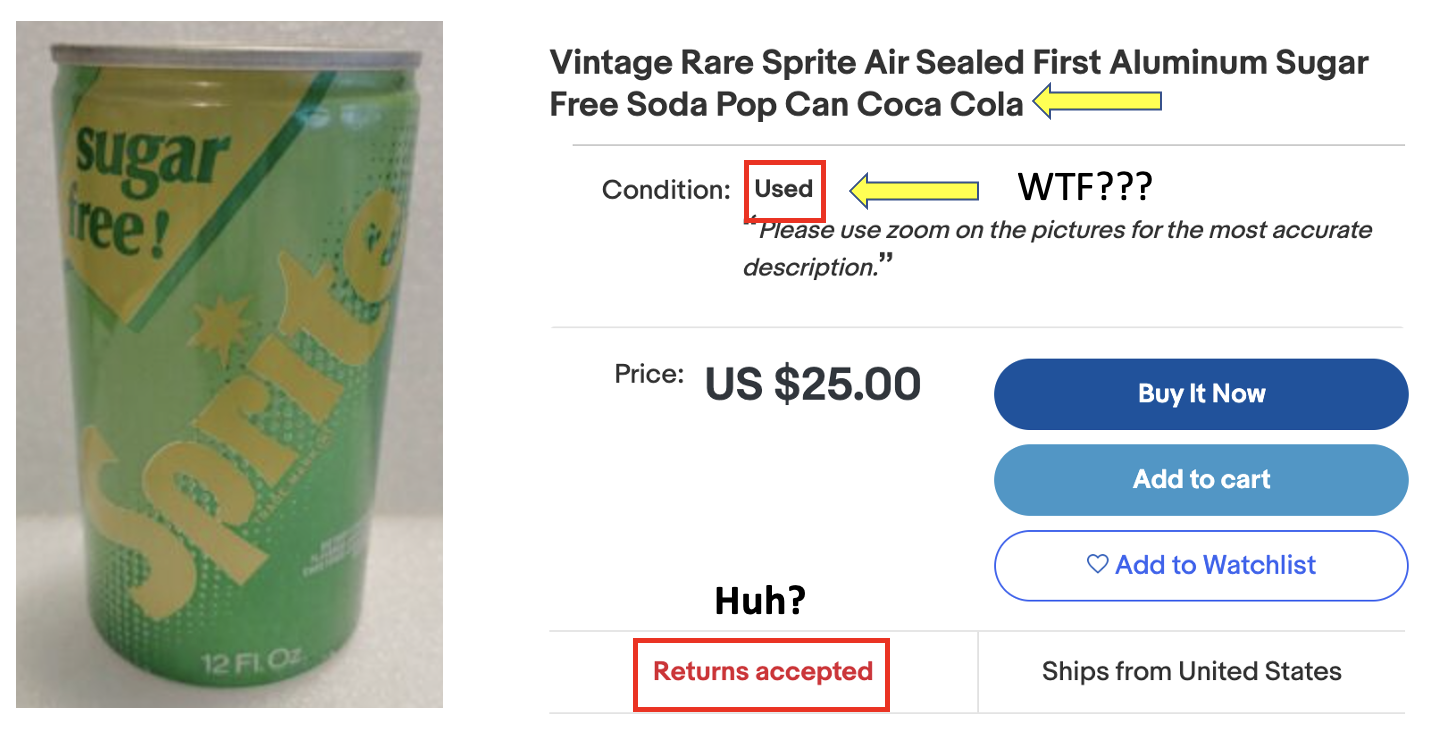Click the heart icon in the Watchlist button
The height and width of the screenshot is (738, 1450).
[x=1097, y=565]
